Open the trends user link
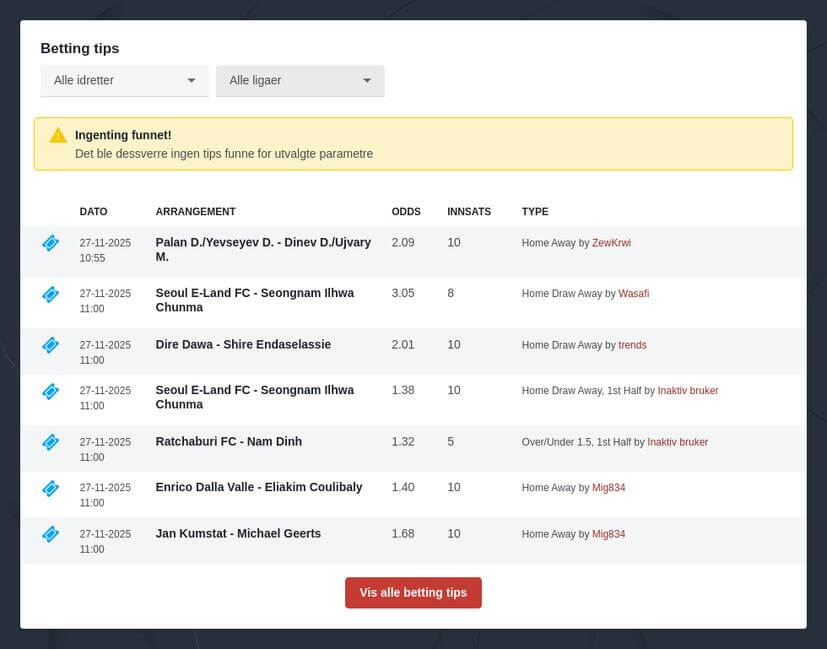Screen dimensions: 827x649 coord(632,345)
